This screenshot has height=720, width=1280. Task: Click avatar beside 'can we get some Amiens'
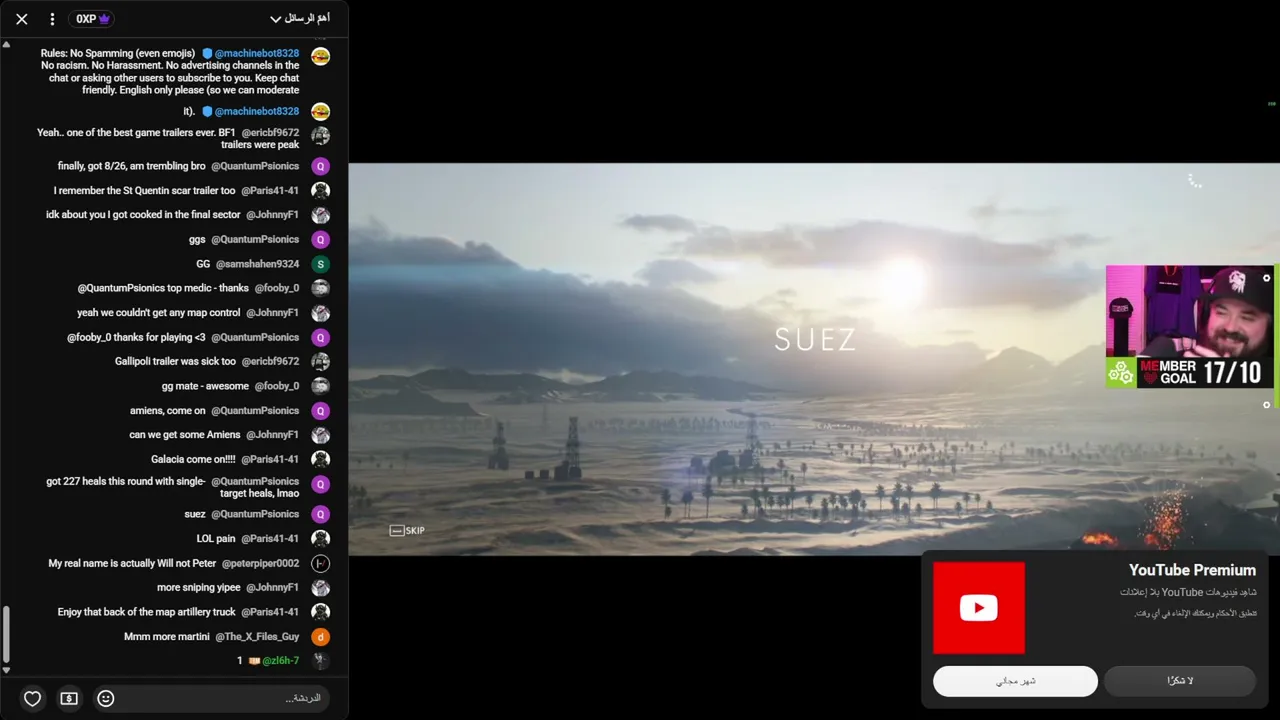(320, 435)
